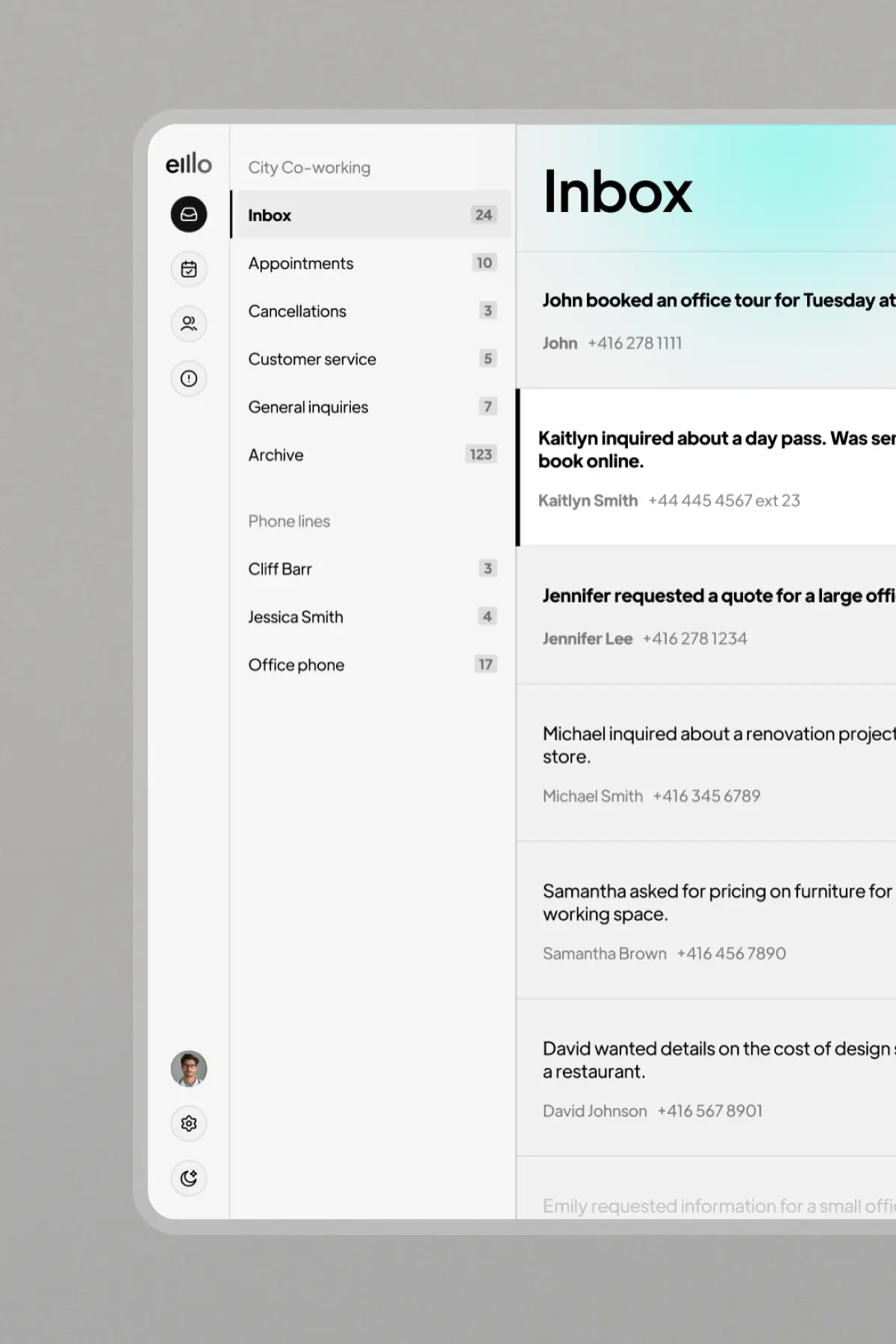
Task: Select Customer service category
Action: coord(371,359)
